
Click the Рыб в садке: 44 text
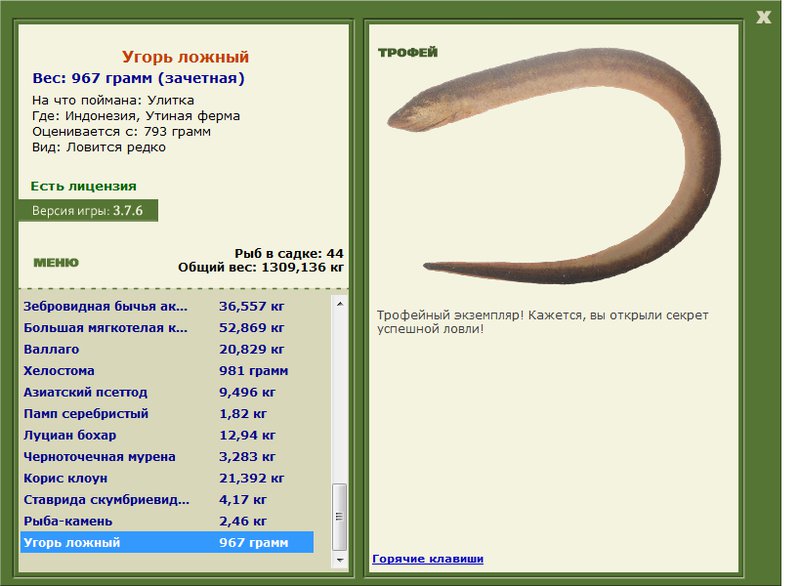(289, 253)
